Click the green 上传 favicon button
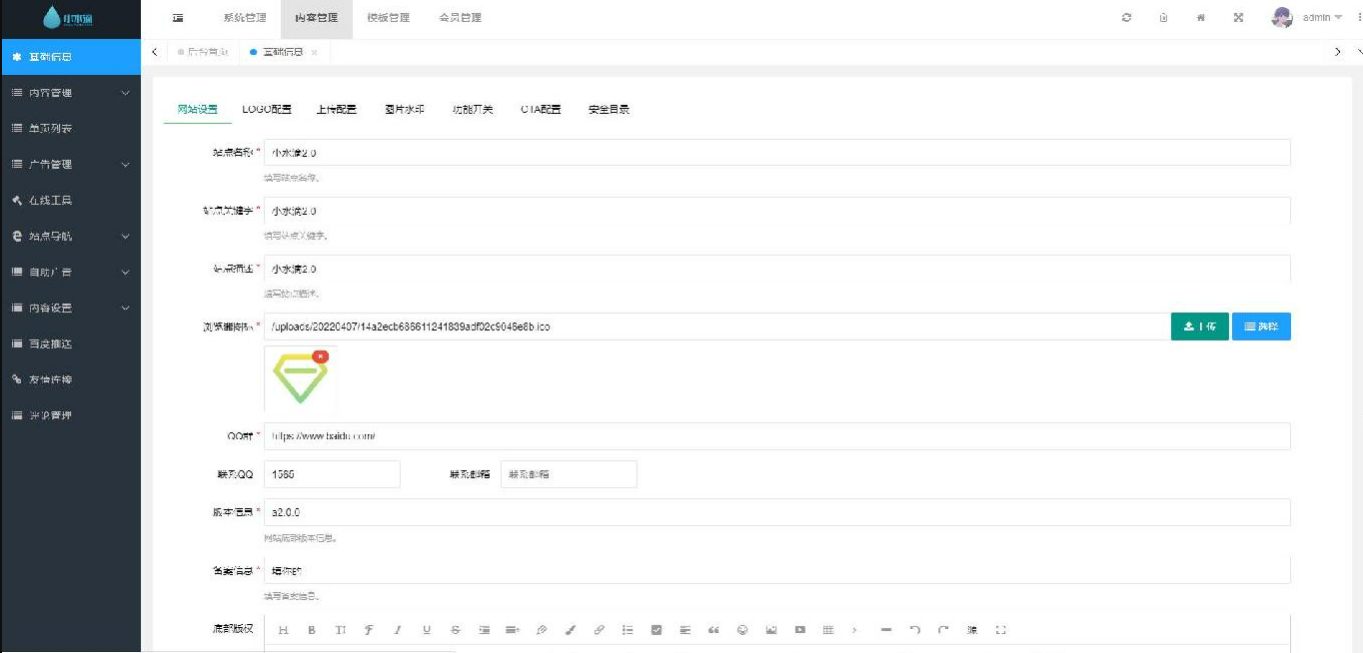The image size is (1363, 653). (1198, 326)
